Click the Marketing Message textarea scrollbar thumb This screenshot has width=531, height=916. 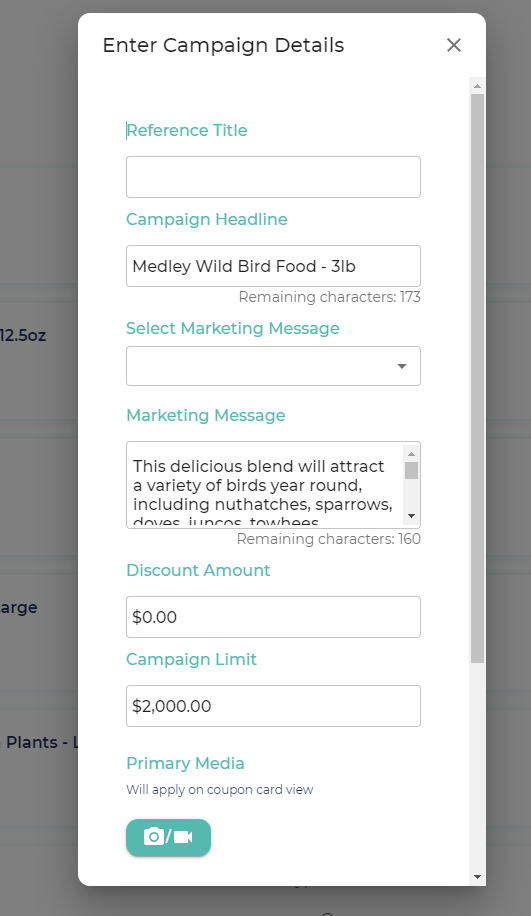(411, 470)
